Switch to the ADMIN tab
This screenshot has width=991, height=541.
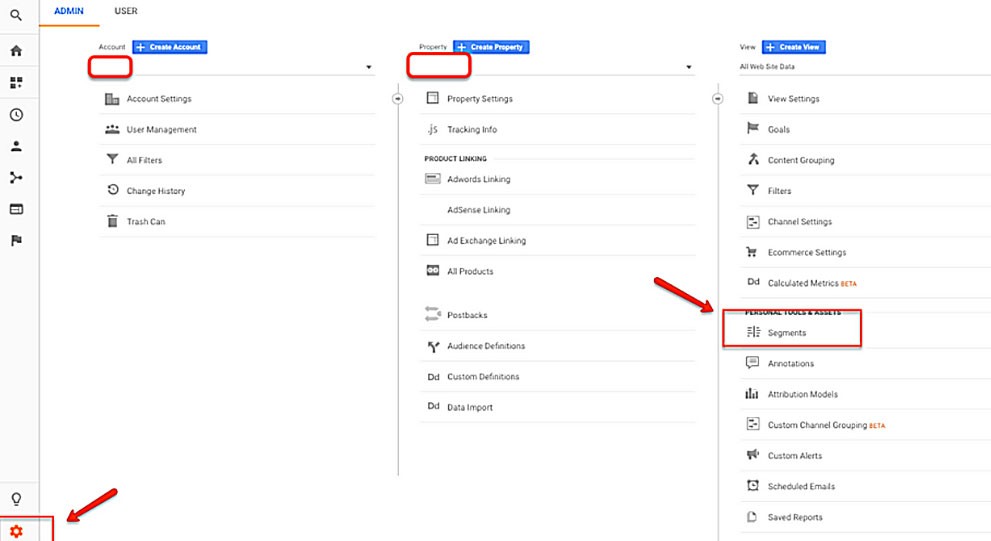(x=69, y=11)
